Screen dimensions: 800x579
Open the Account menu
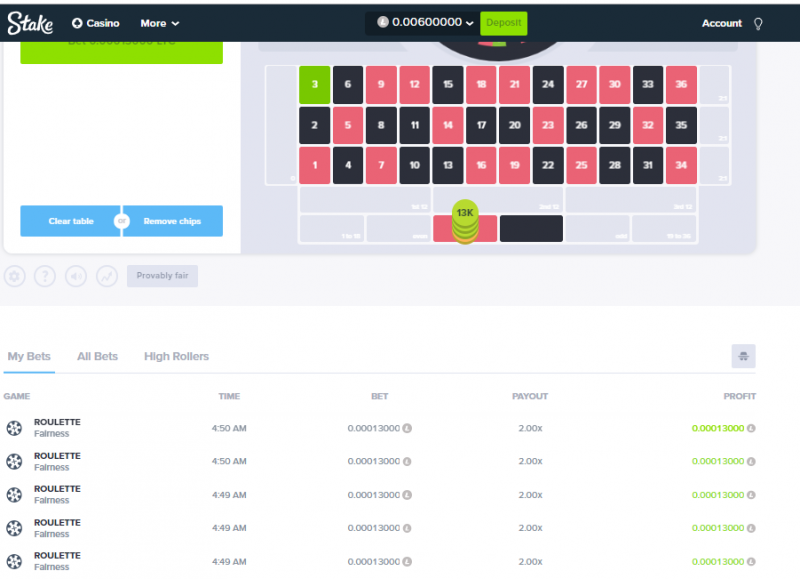(721, 23)
